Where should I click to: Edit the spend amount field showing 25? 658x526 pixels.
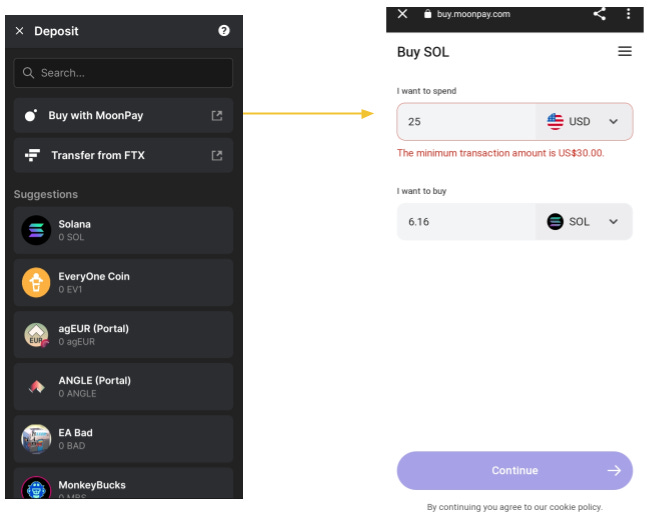[466, 122]
